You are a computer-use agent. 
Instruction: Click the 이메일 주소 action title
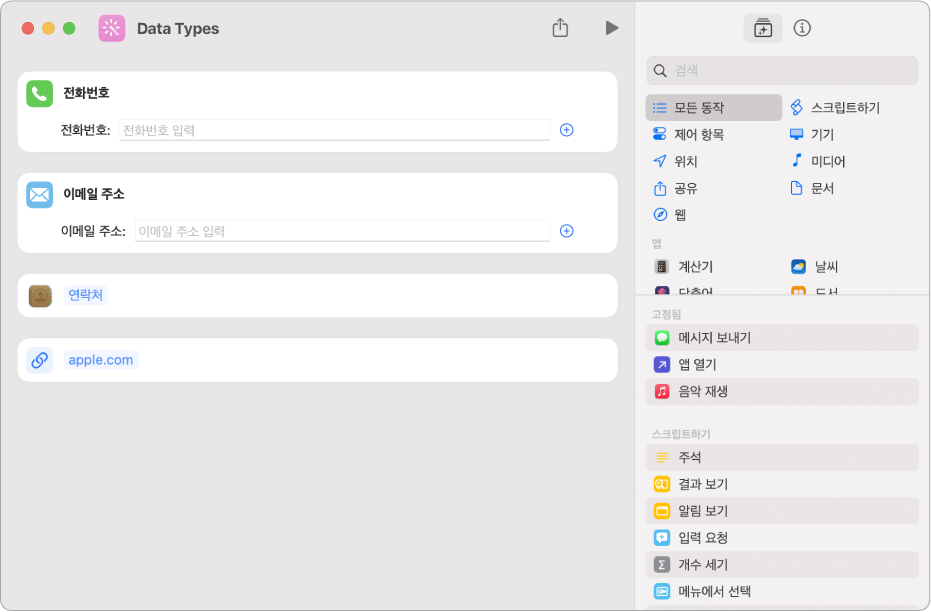tap(94, 194)
